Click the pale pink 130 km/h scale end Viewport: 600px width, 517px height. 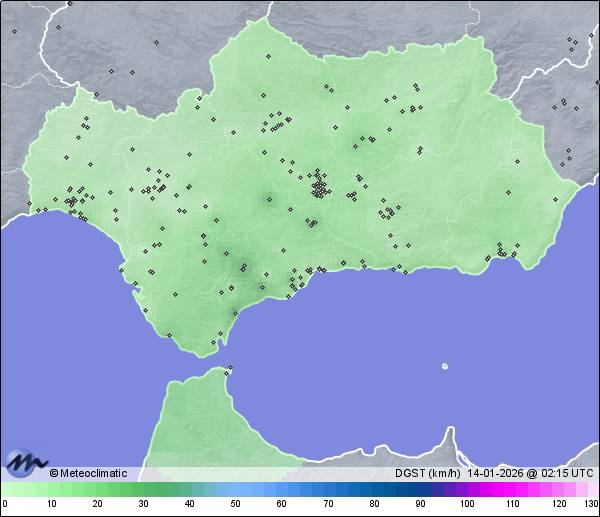point(594,490)
